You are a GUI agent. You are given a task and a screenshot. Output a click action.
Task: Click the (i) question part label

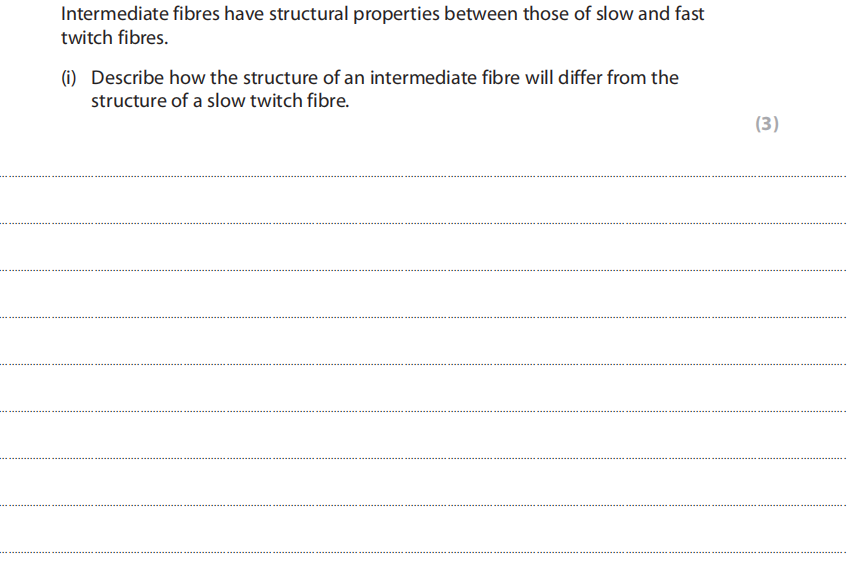point(73,78)
